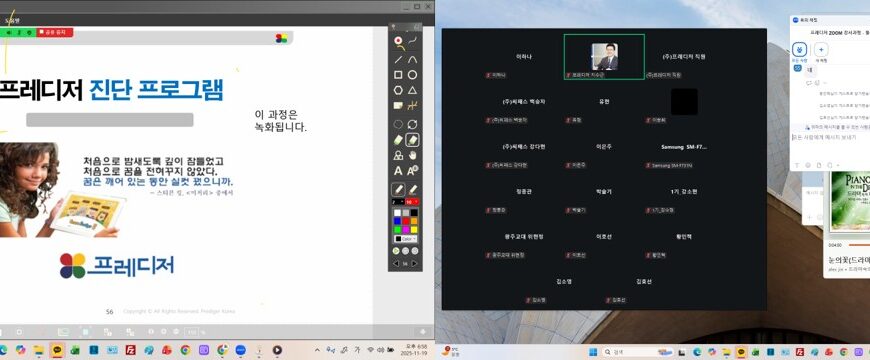Select the triangle shape tool
This screenshot has height=360, width=870.
pyautogui.click(x=412, y=90)
